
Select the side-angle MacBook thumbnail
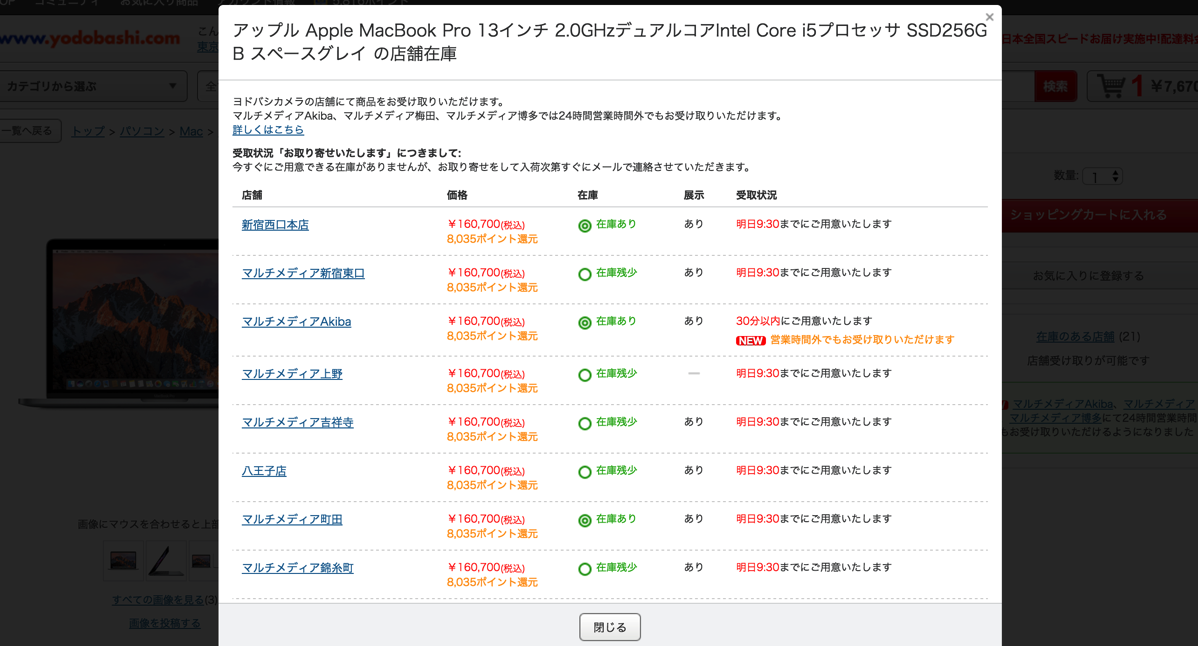coord(164,561)
